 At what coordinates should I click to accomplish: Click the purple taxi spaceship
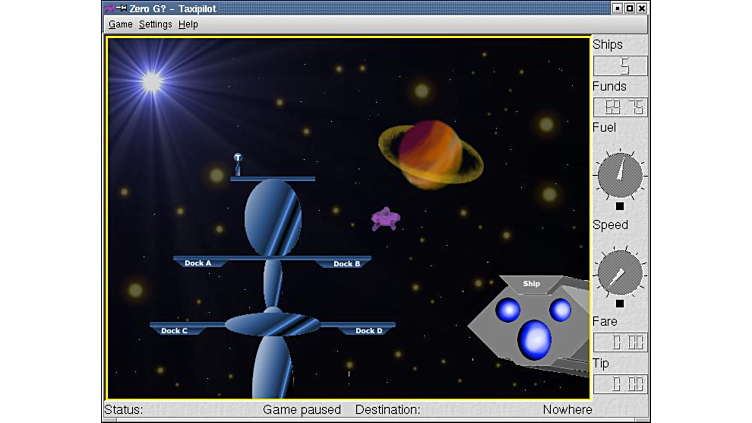(385, 219)
